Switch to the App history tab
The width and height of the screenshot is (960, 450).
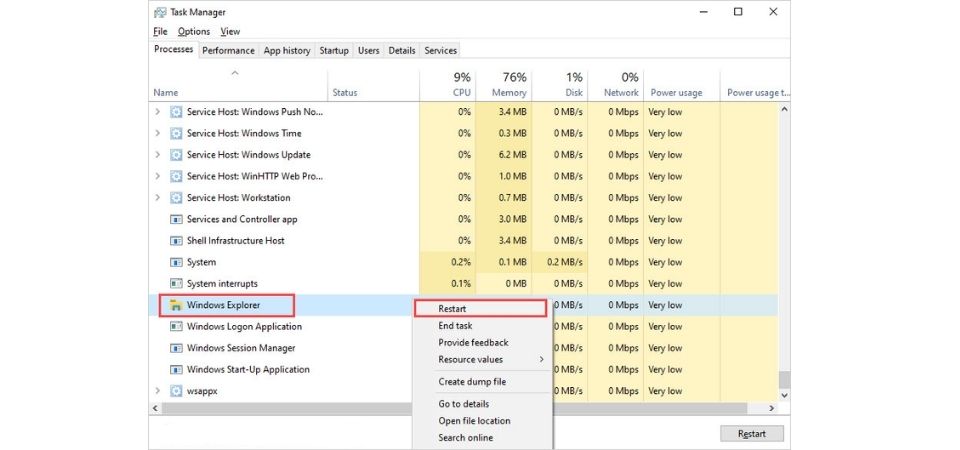tap(287, 51)
